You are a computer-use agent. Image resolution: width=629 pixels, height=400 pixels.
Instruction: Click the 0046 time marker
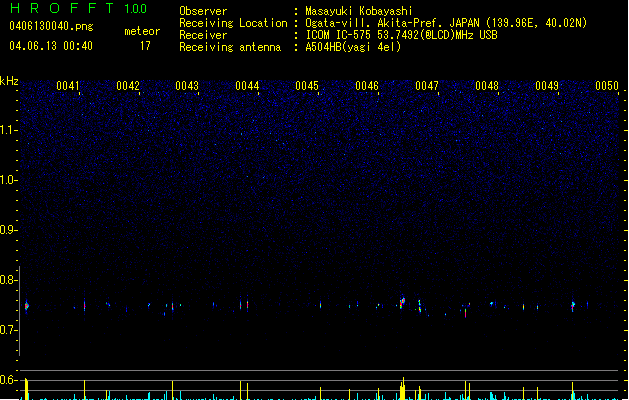tap(367, 86)
